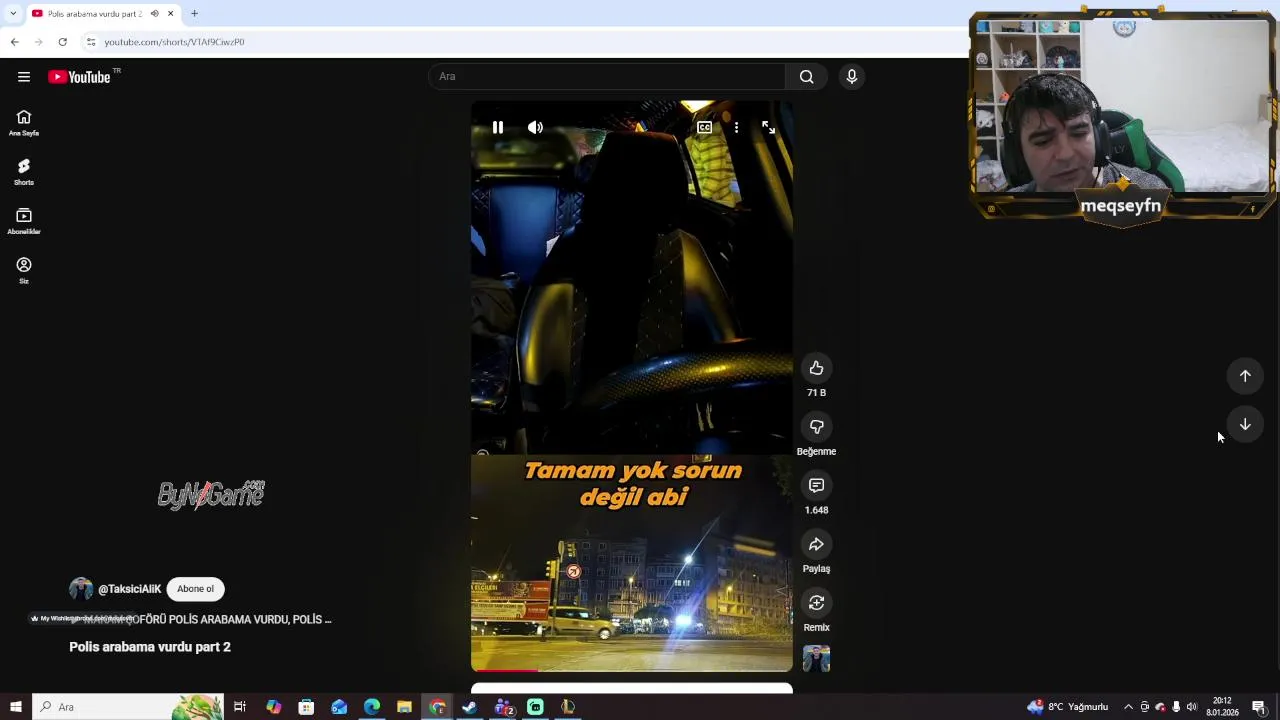1280x720 pixels.
Task: Launch Copilot from the taskbar
Action: 273,707
